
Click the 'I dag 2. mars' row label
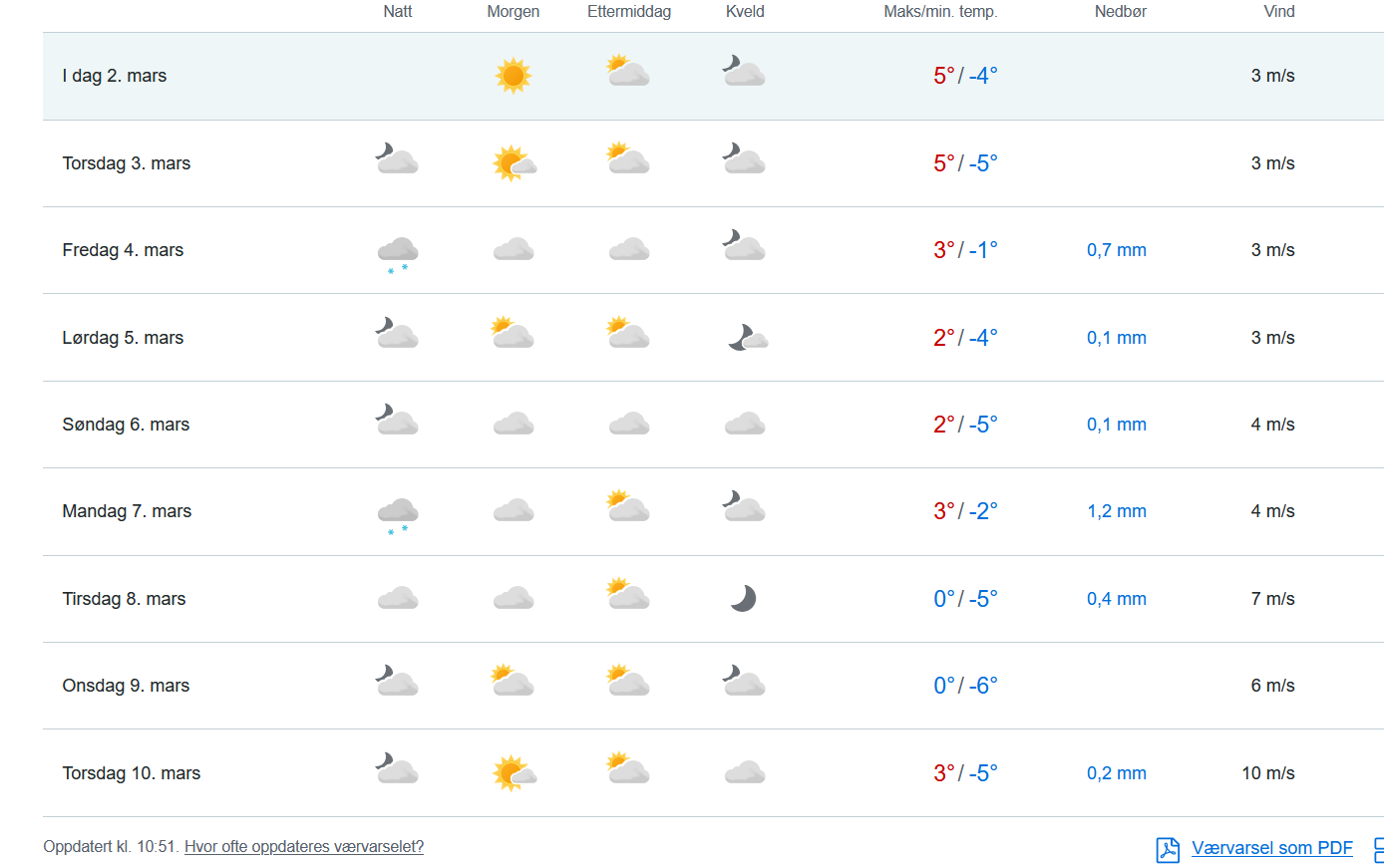pyautogui.click(x=114, y=76)
